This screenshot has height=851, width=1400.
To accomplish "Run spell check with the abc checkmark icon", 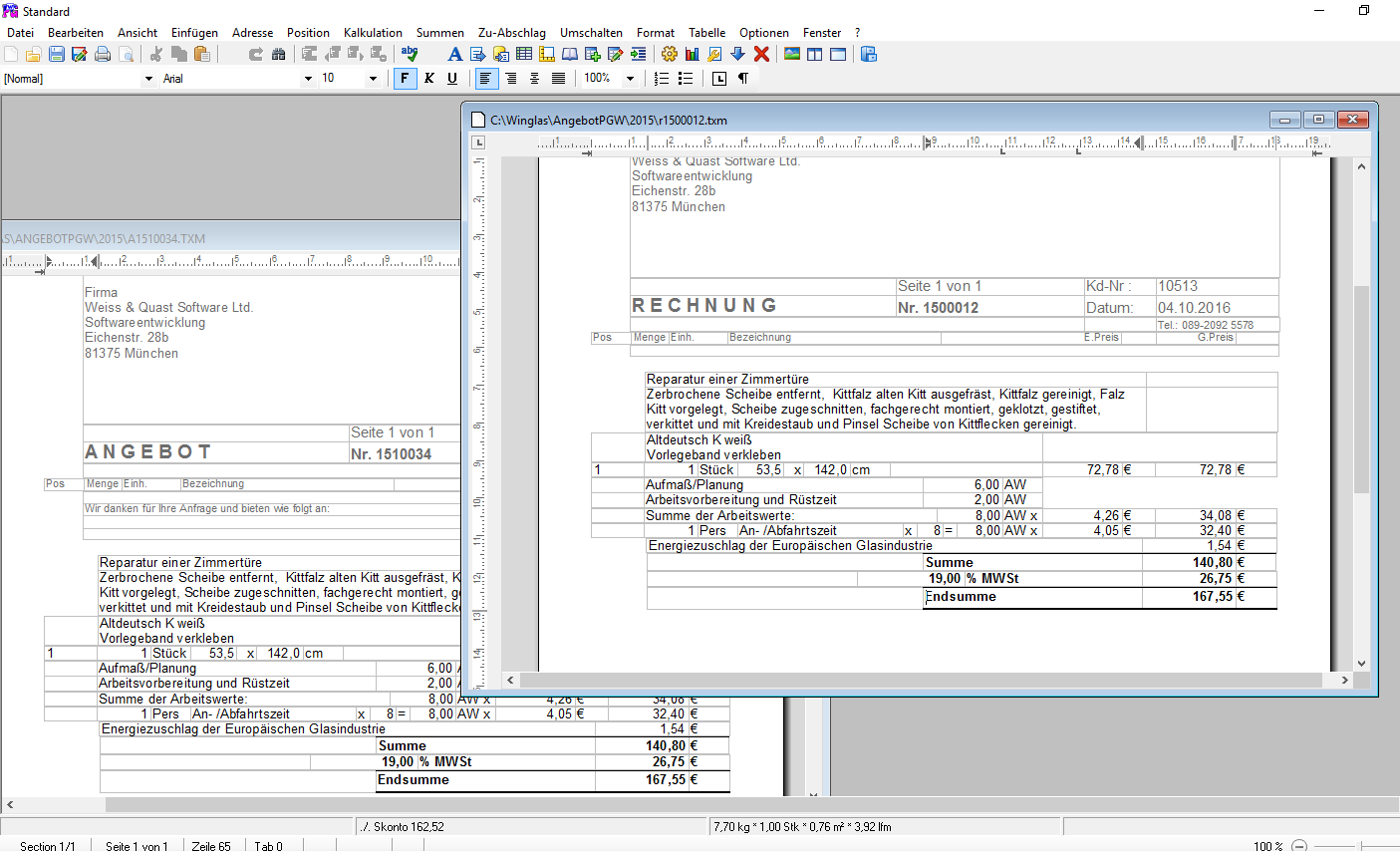I will (x=410, y=54).
